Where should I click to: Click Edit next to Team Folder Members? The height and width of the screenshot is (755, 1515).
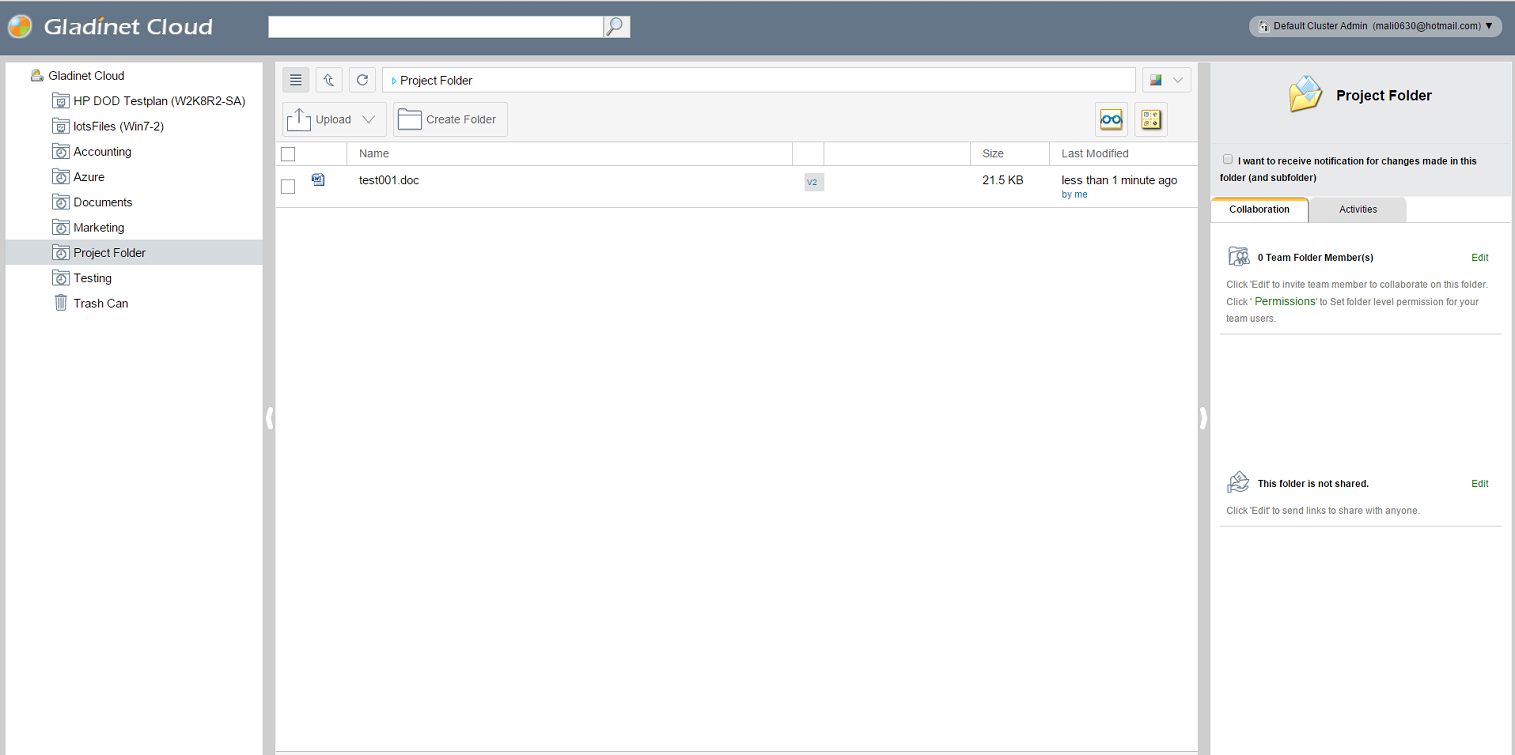click(x=1479, y=258)
